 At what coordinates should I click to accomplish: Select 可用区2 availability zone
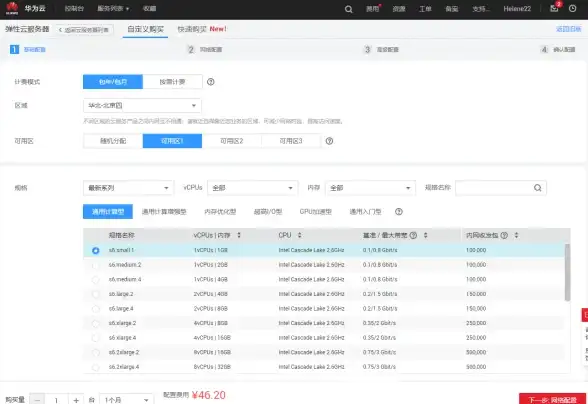coord(232,141)
